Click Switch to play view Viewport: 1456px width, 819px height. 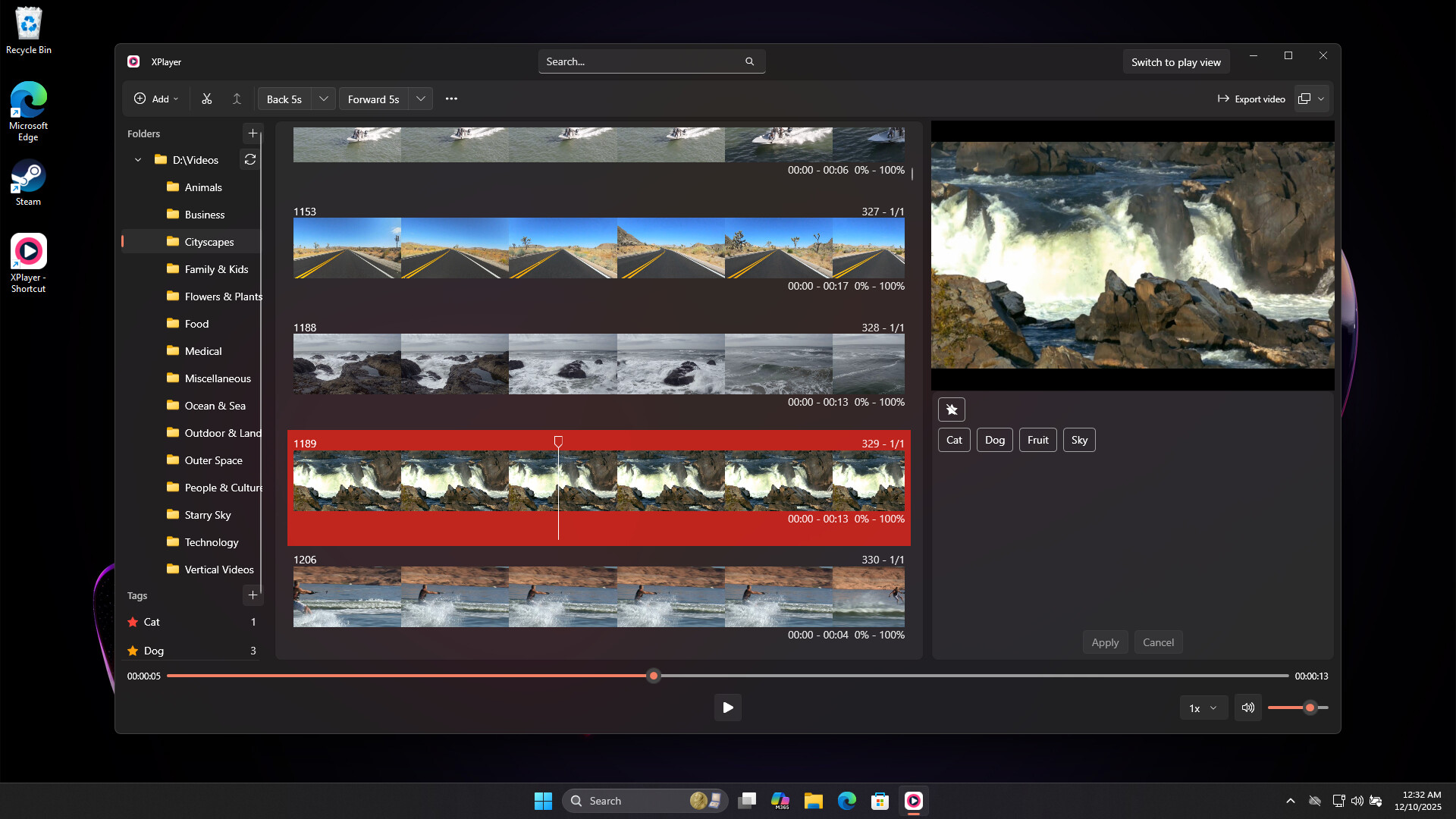point(1176,61)
